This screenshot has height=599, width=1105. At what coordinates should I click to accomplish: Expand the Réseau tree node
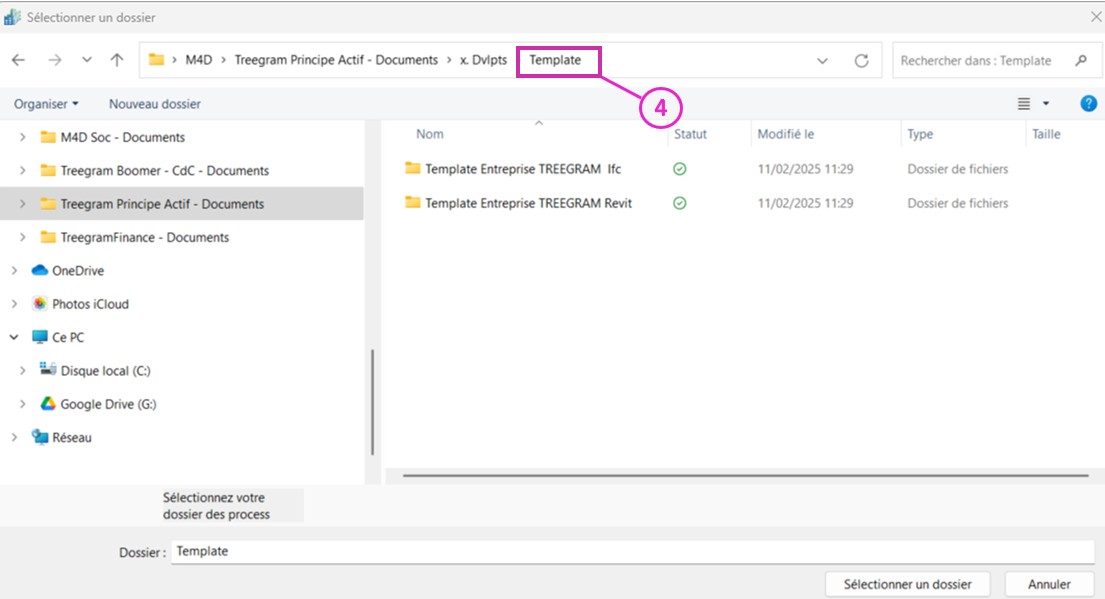(x=14, y=438)
